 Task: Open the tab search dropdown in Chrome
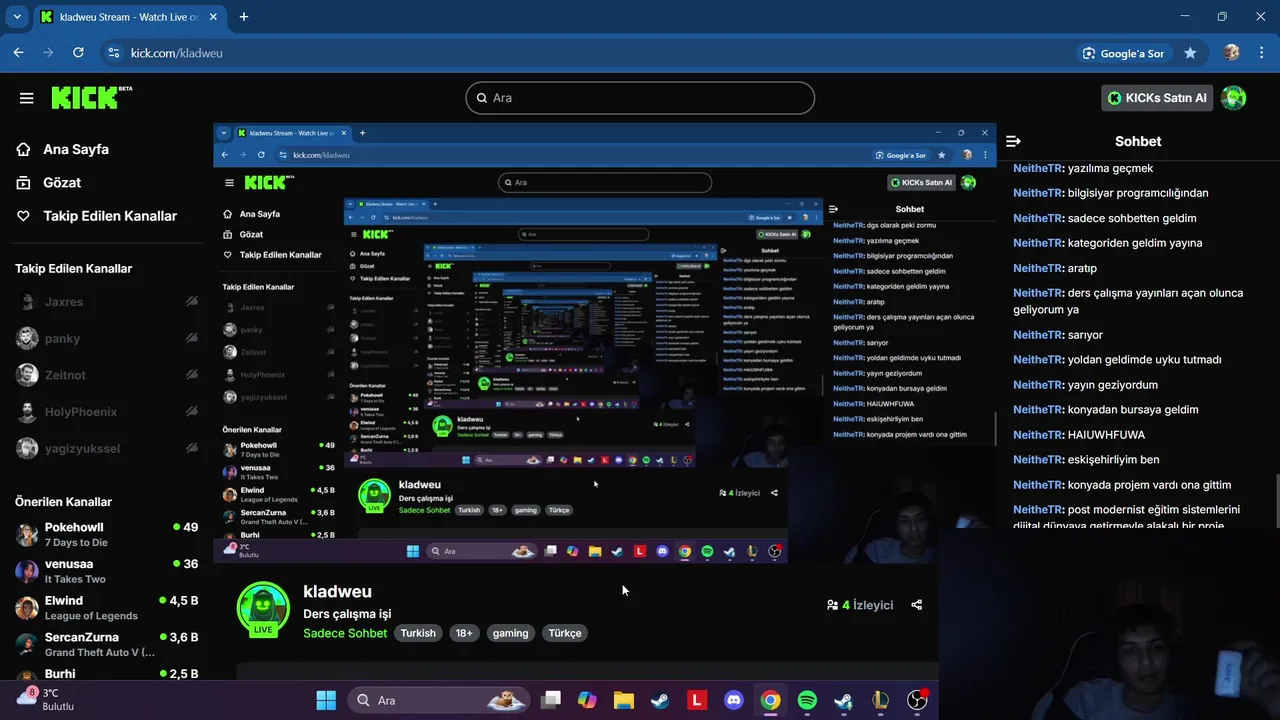point(17,17)
